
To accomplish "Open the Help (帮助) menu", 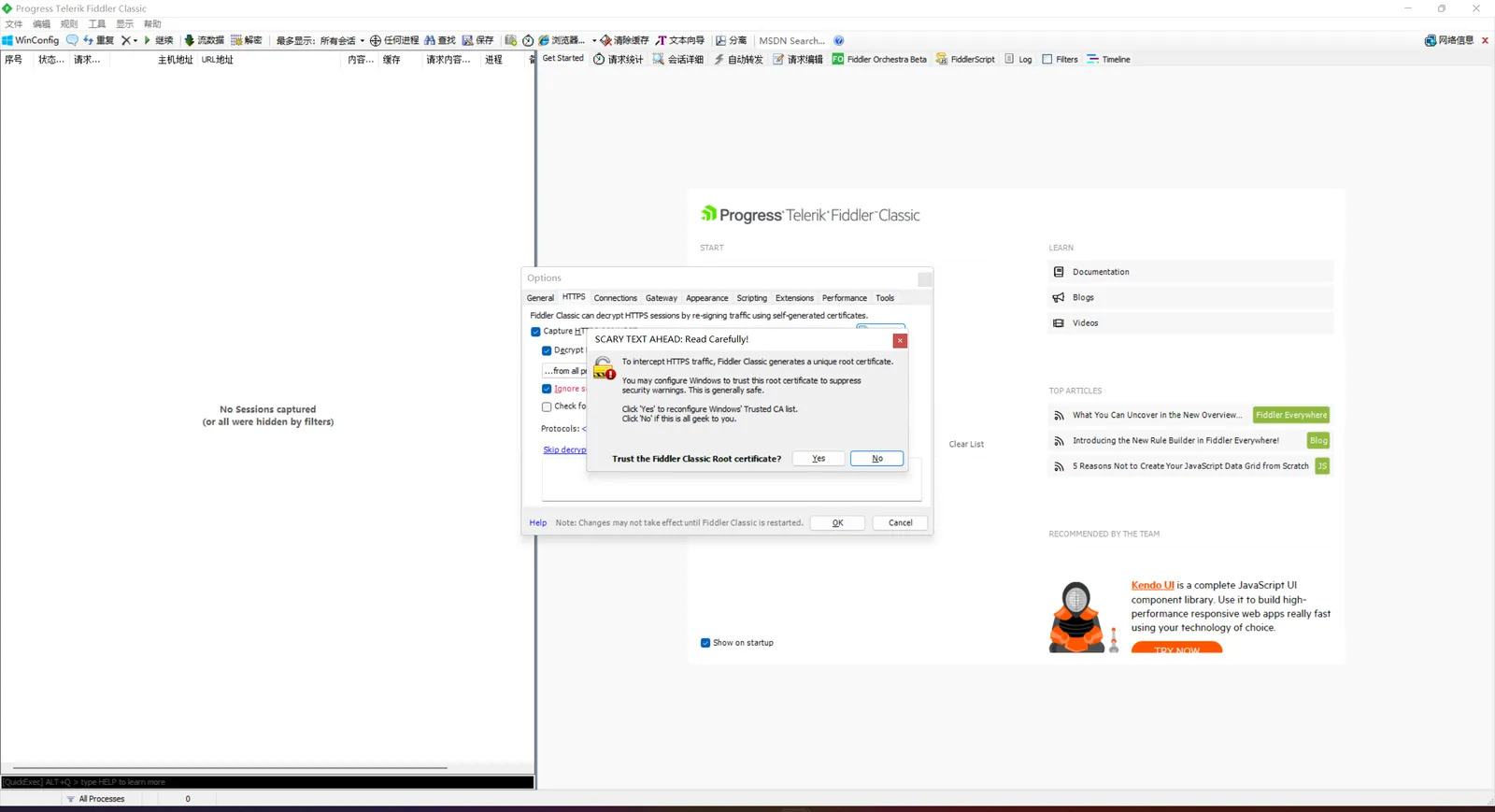I will pos(152,24).
